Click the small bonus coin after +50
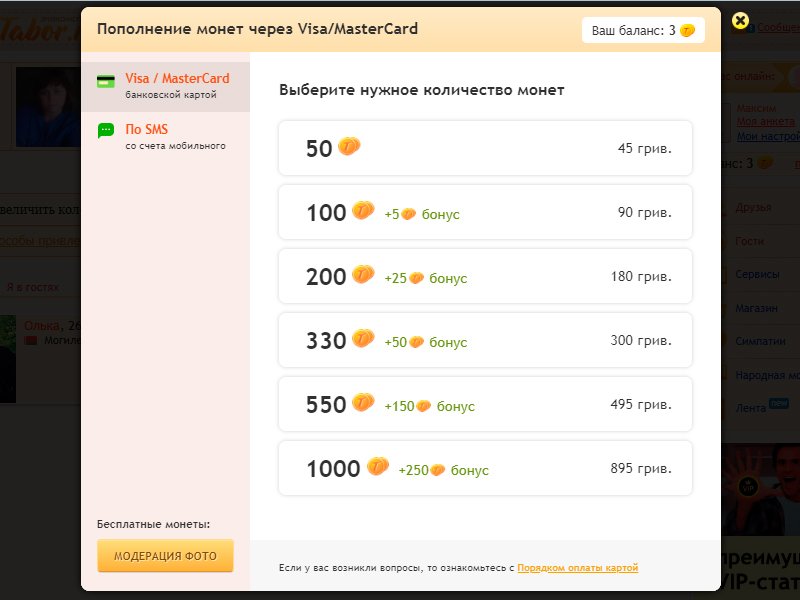 (x=416, y=342)
